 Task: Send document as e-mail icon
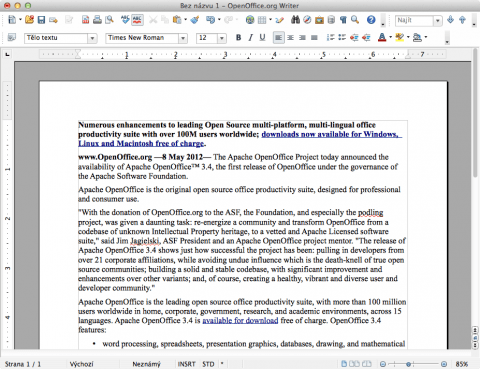pyautogui.click(x=53, y=20)
